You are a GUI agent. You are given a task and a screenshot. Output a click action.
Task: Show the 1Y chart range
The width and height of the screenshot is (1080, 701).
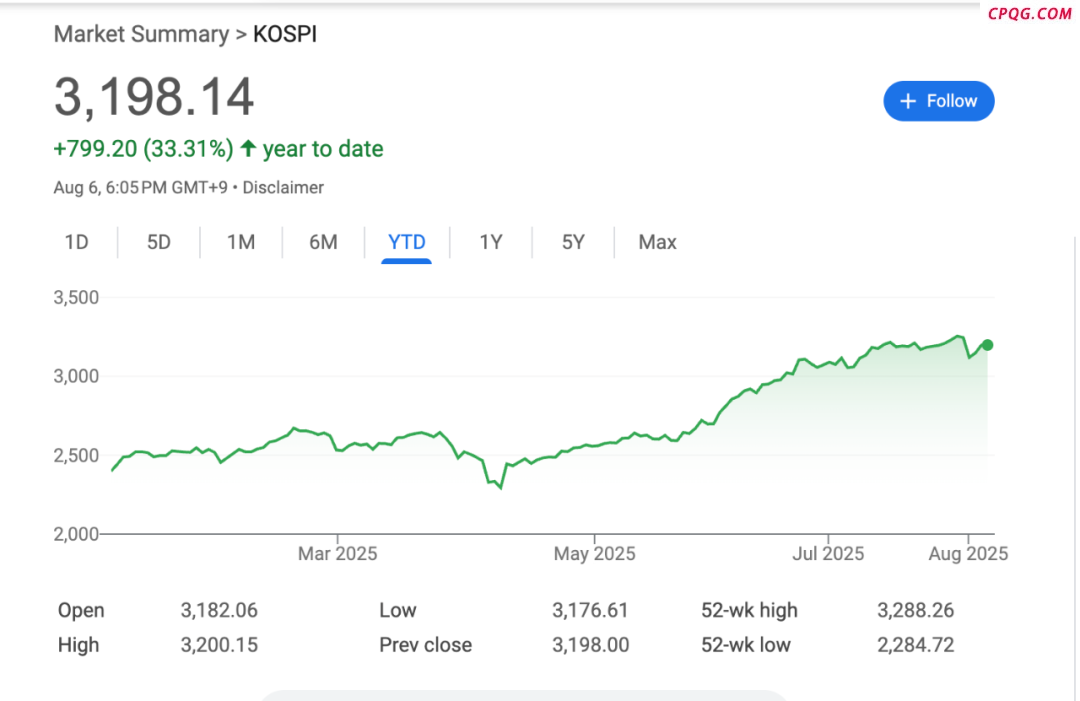pos(491,242)
